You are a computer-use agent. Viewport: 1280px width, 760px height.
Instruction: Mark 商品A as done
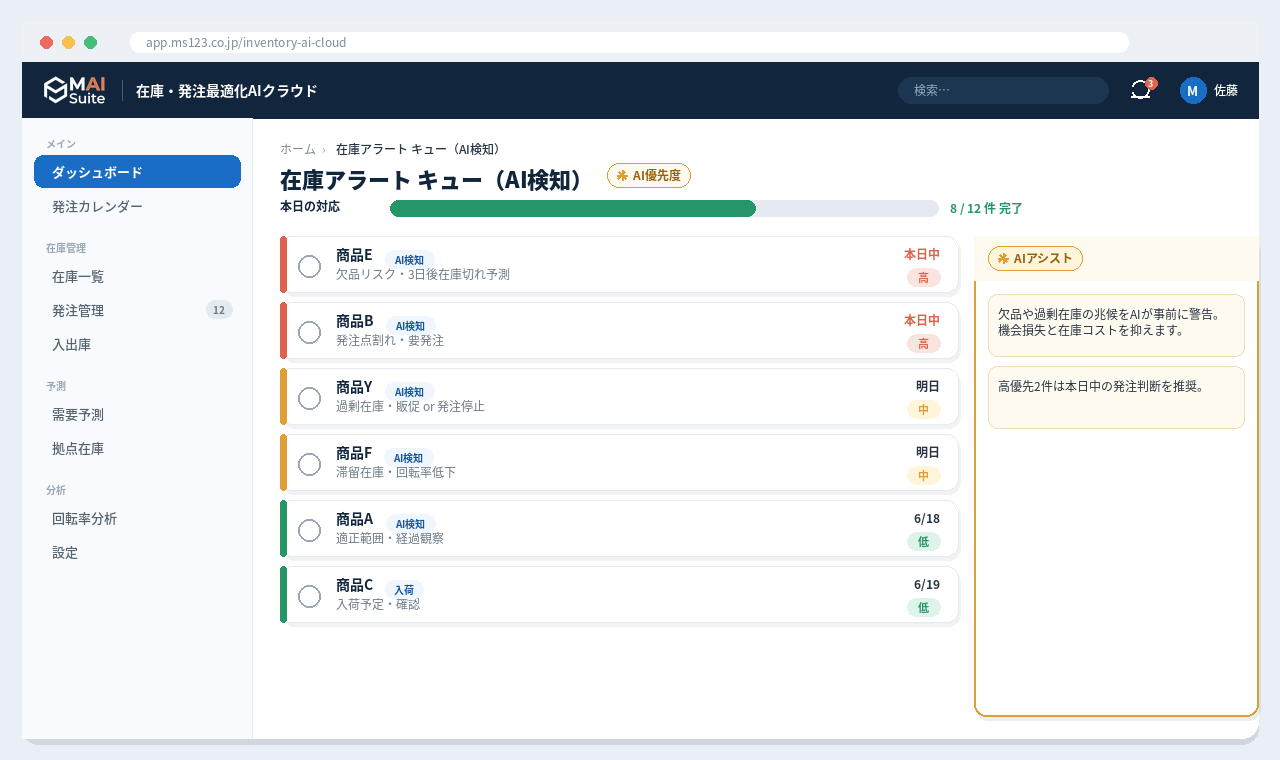tap(310, 530)
